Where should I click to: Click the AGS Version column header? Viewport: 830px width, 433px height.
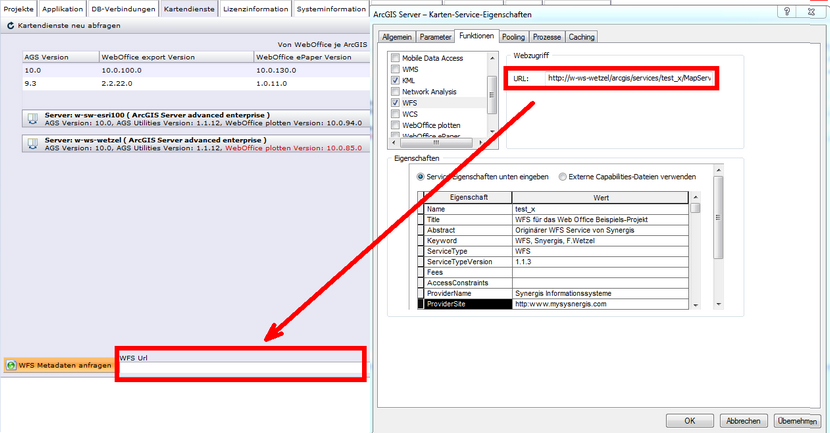(61, 57)
